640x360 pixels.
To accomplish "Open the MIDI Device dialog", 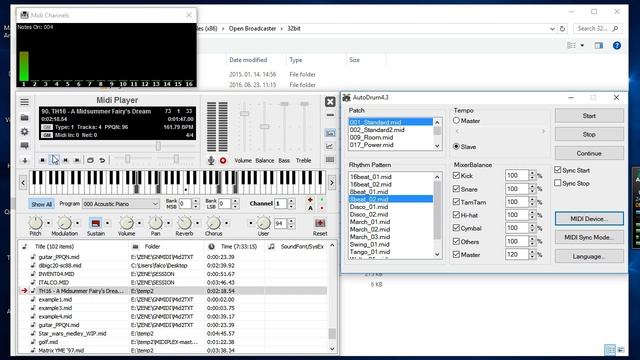I will [589, 219].
